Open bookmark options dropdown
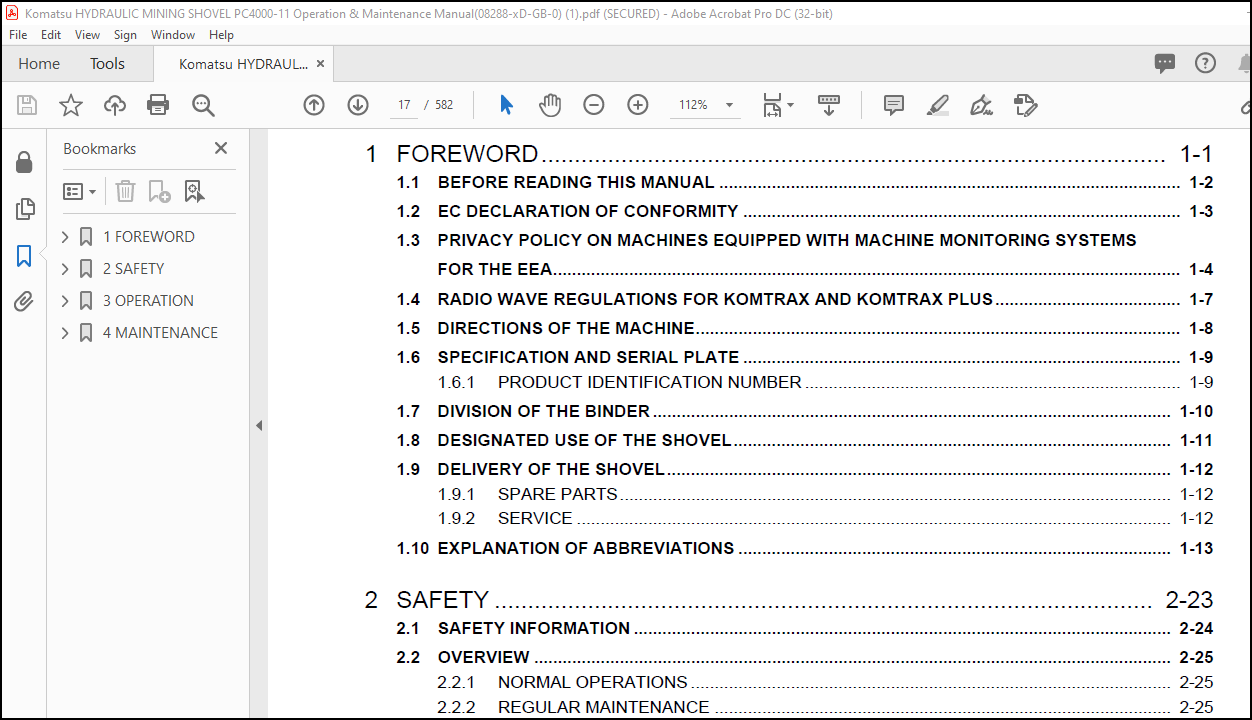The height and width of the screenshot is (720, 1252). (x=80, y=191)
